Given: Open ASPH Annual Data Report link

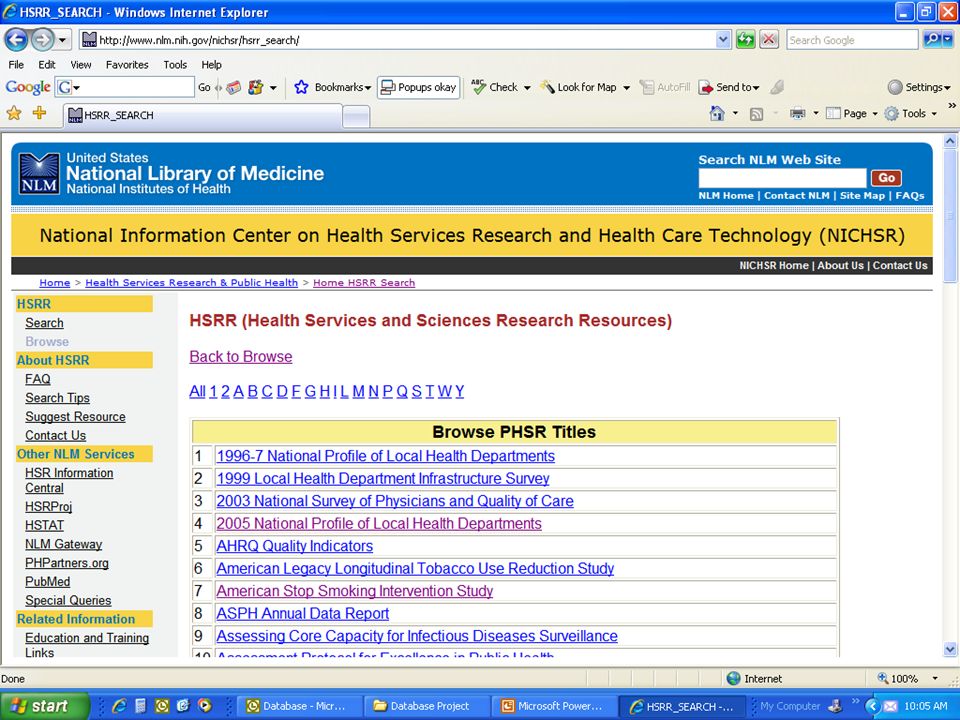Looking at the screenshot, I should (x=302, y=613).
